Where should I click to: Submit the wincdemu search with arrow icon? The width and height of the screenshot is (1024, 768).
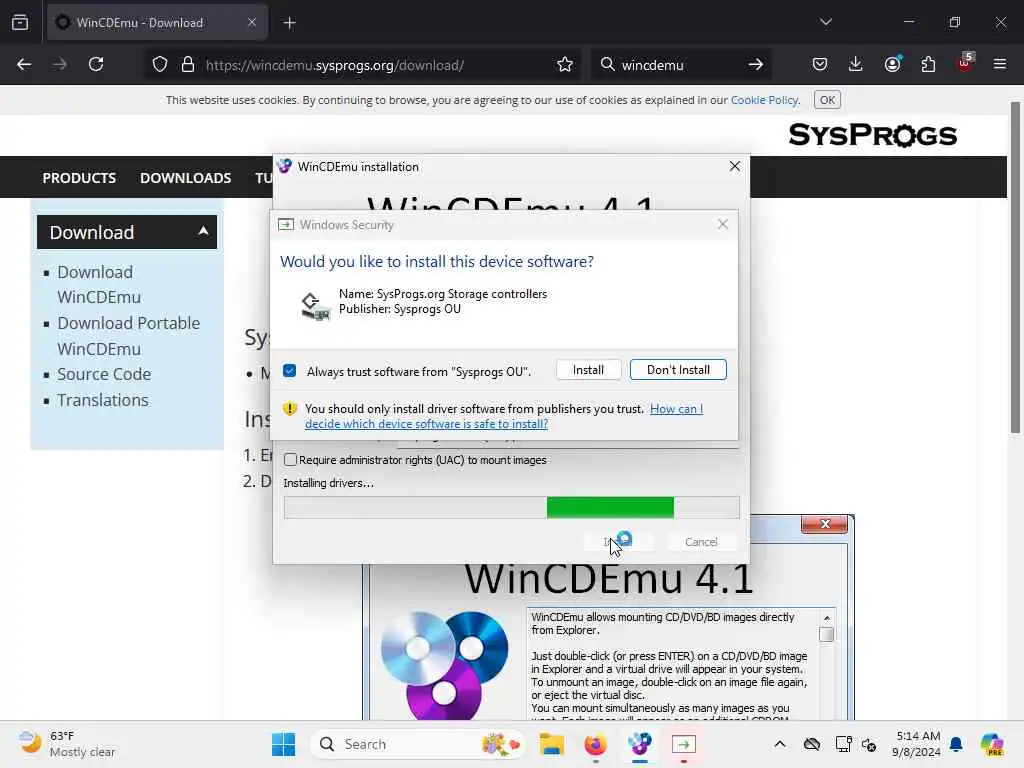tap(756, 65)
